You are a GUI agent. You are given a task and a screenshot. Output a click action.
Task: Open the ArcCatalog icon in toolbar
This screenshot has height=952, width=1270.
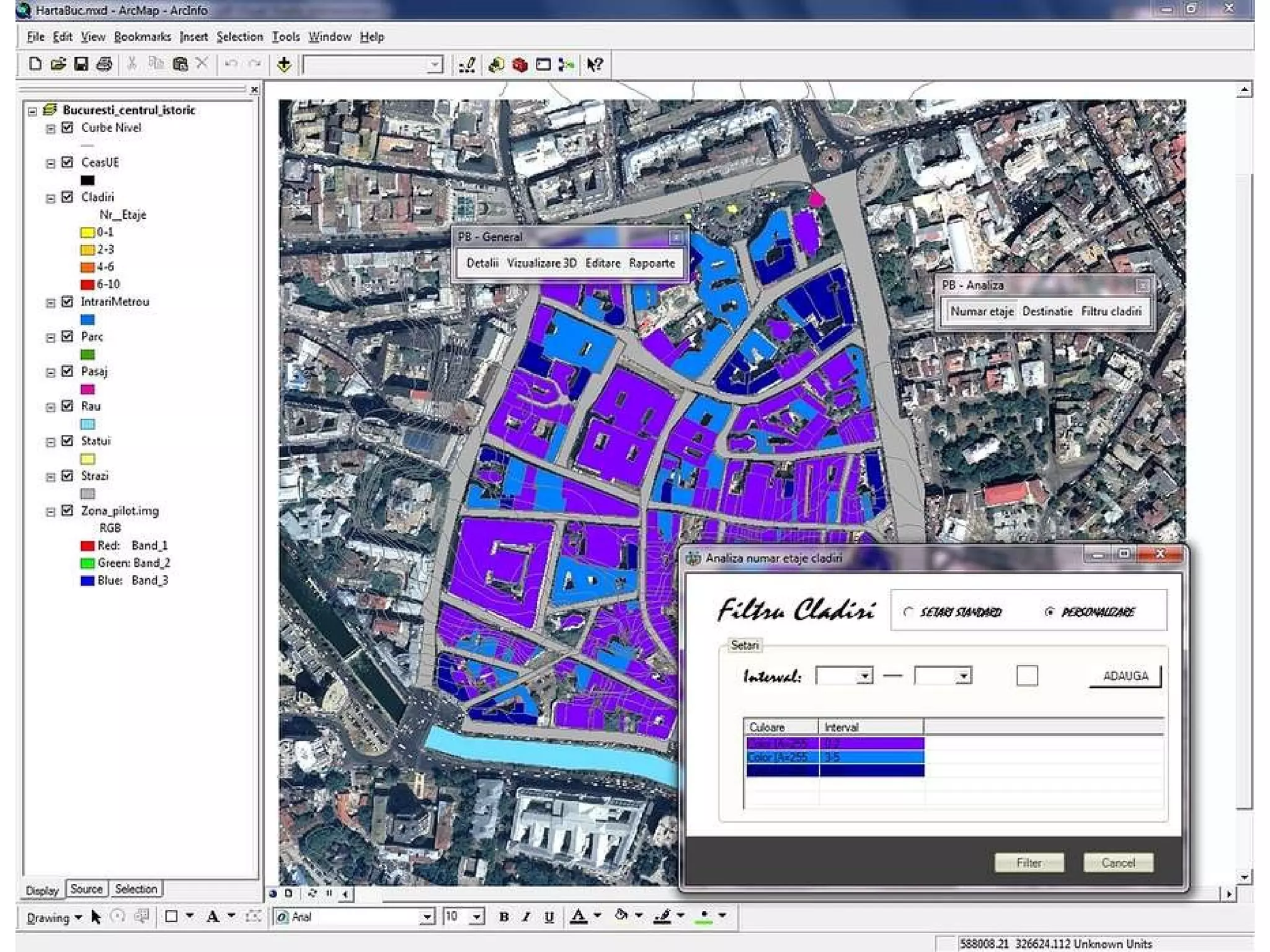tap(496, 64)
